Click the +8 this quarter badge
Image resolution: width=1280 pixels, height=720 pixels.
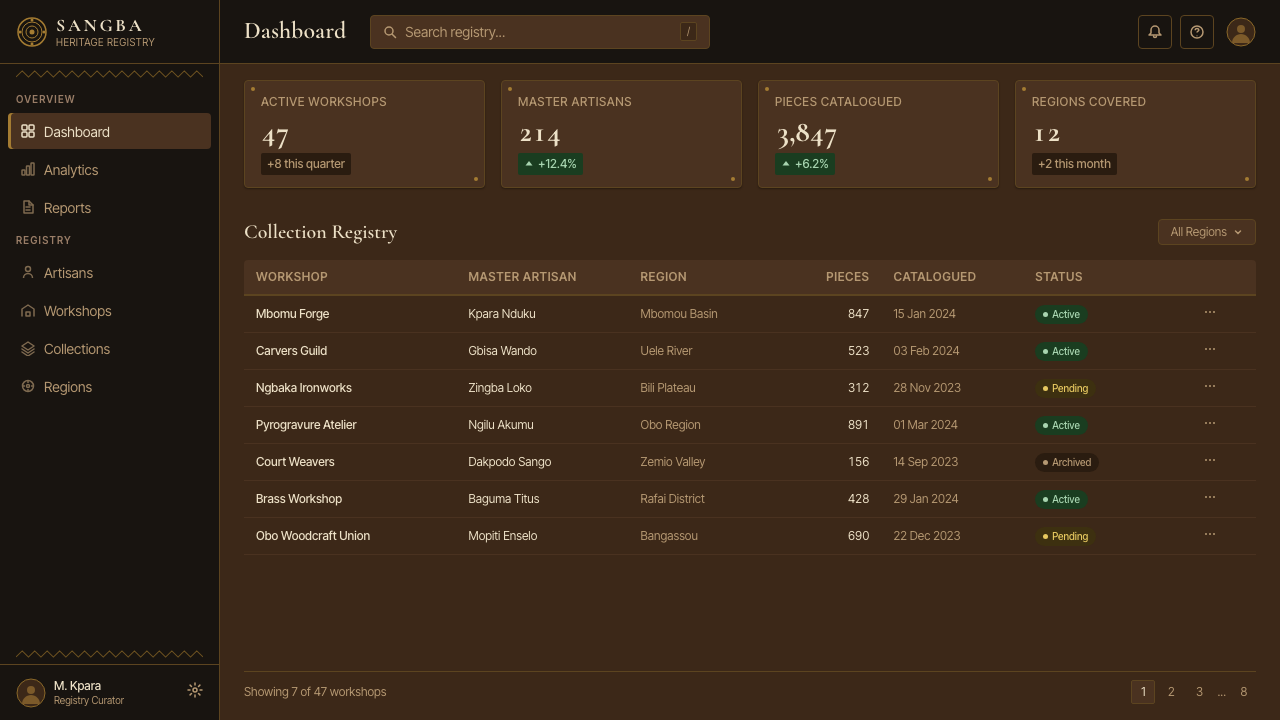click(306, 164)
